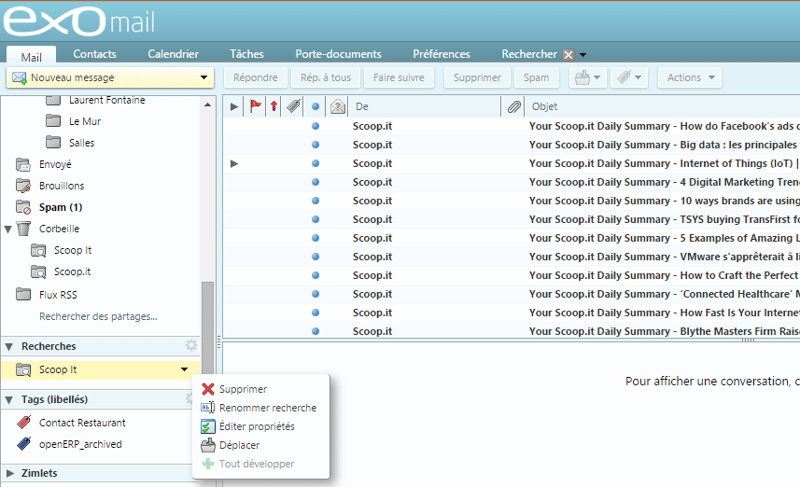Click the tag column header icon
Viewport: 800px width, 487px height.
tap(293, 106)
